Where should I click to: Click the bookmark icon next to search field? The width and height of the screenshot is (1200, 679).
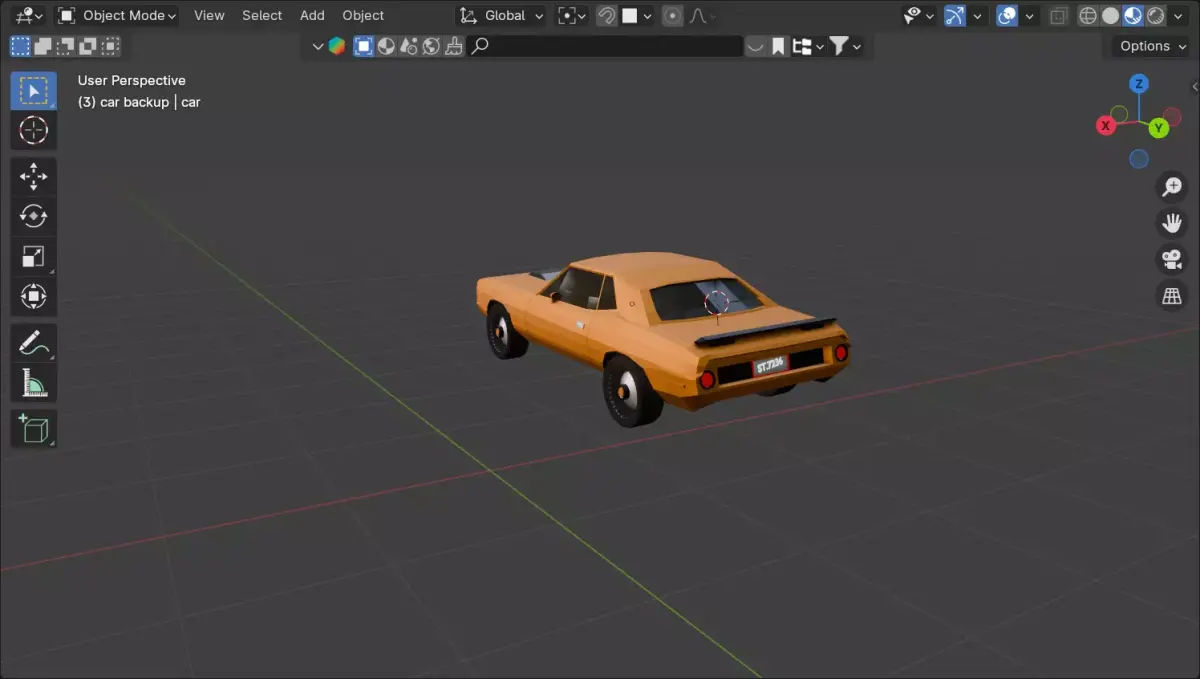coord(778,46)
